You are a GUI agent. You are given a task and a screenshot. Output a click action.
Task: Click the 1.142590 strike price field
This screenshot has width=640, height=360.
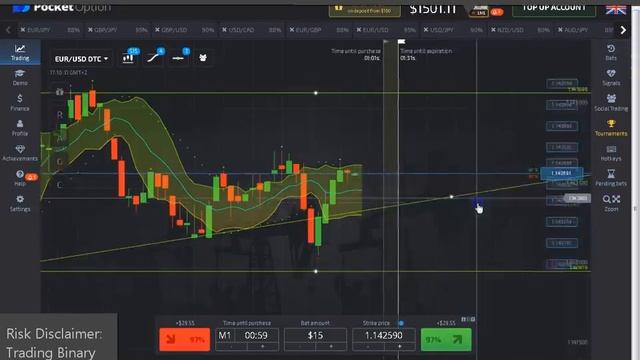click(384, 336)
